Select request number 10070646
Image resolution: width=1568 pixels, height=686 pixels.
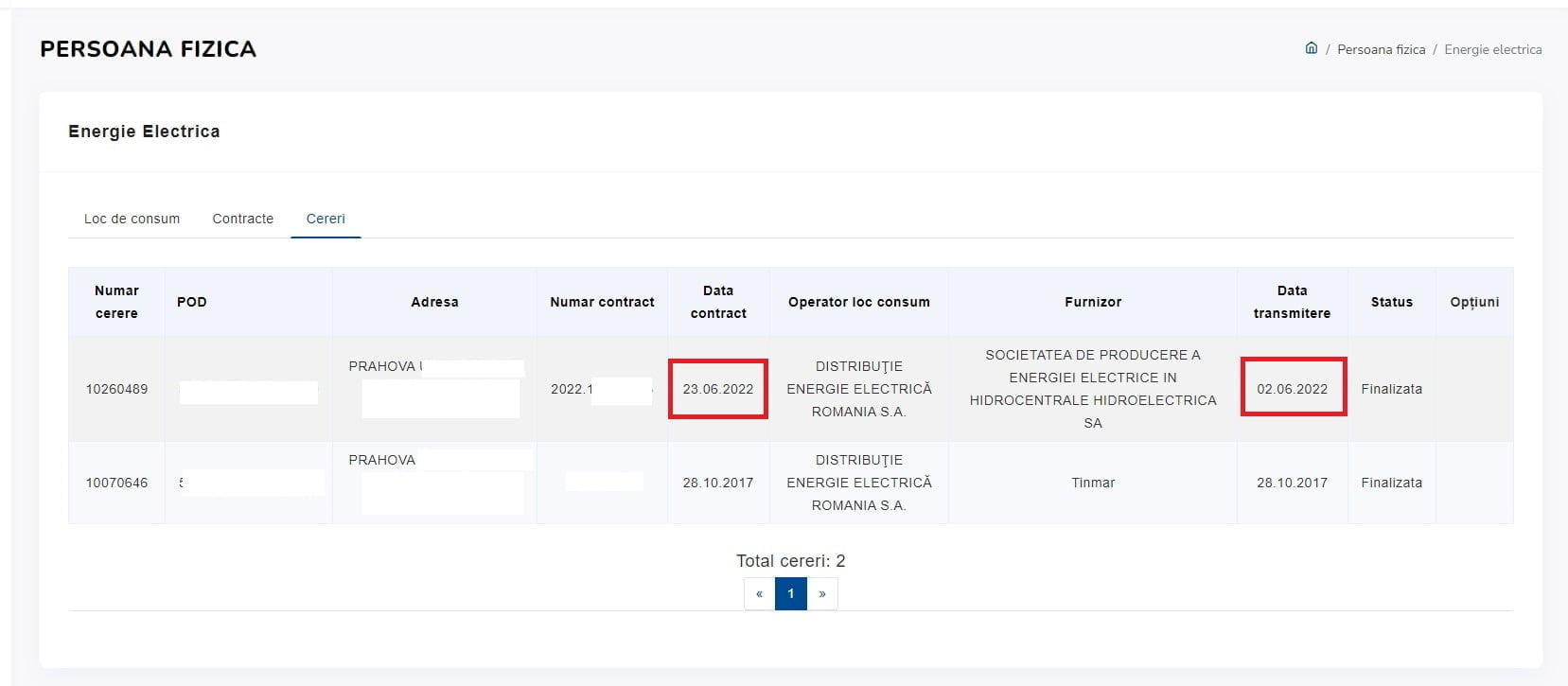click(x=116, y=483)
